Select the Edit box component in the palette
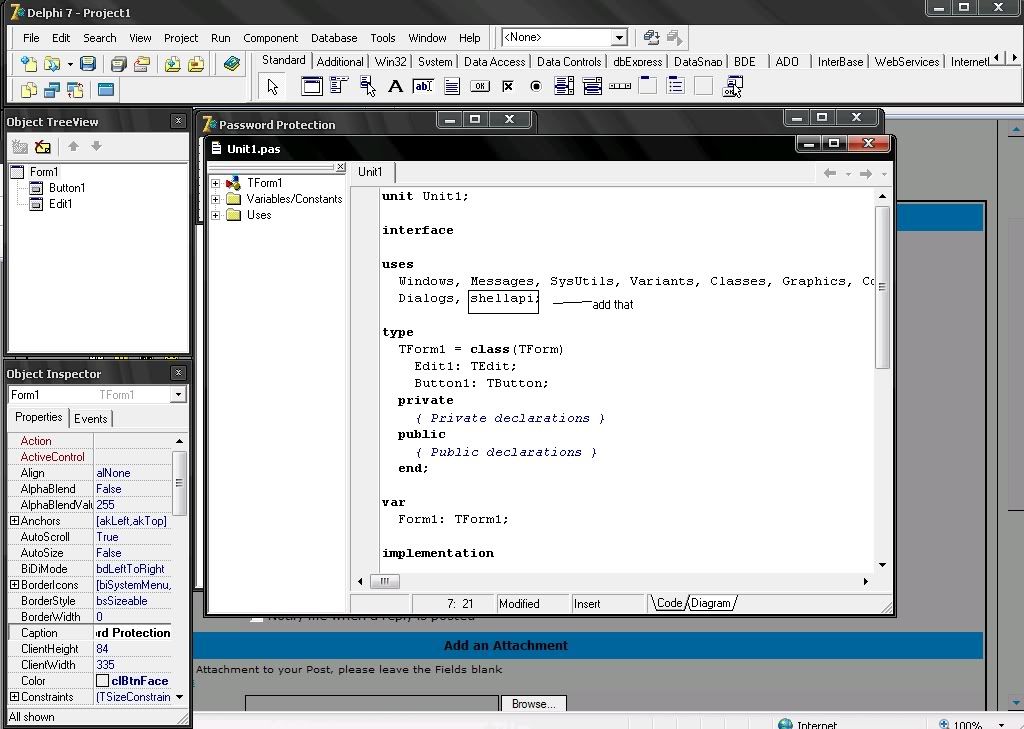1024x729 pixels. tap(423, 87)
